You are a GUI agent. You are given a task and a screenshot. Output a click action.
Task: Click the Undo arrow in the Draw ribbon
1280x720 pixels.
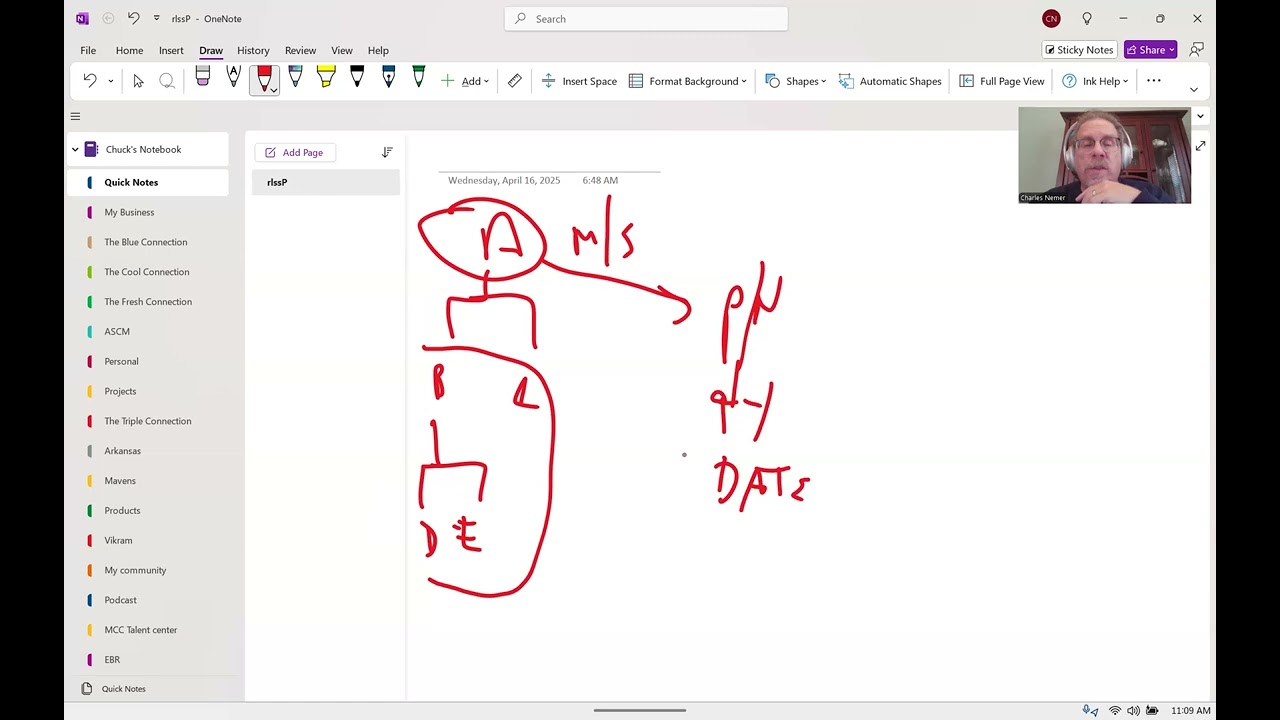pos(90,81)
